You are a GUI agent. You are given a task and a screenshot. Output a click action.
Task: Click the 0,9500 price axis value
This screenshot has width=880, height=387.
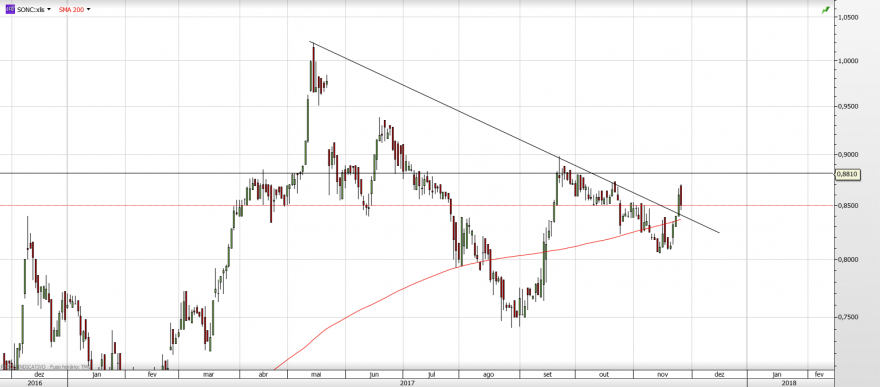point(847,106)
